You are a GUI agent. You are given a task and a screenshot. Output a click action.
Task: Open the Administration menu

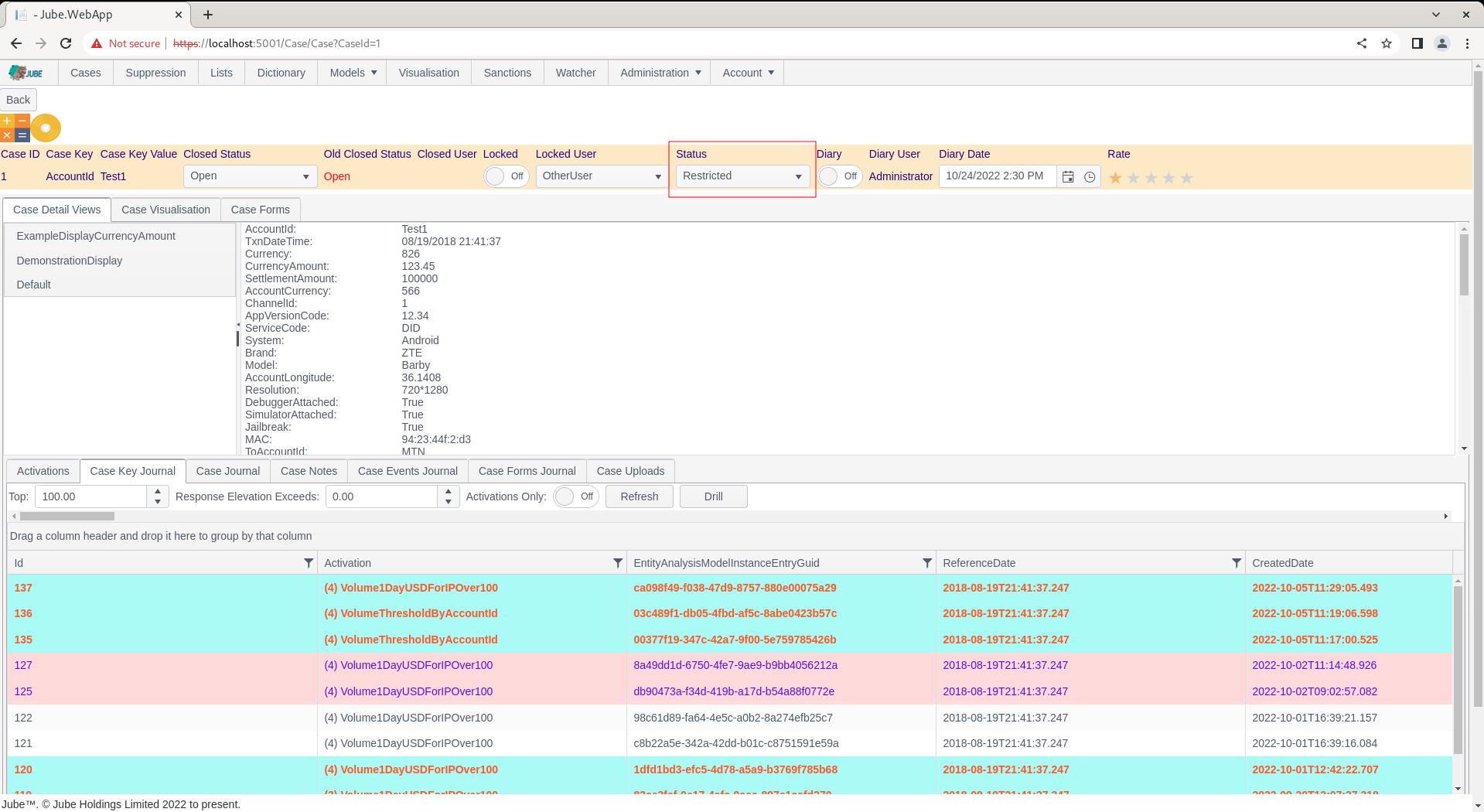click(660, 73)
